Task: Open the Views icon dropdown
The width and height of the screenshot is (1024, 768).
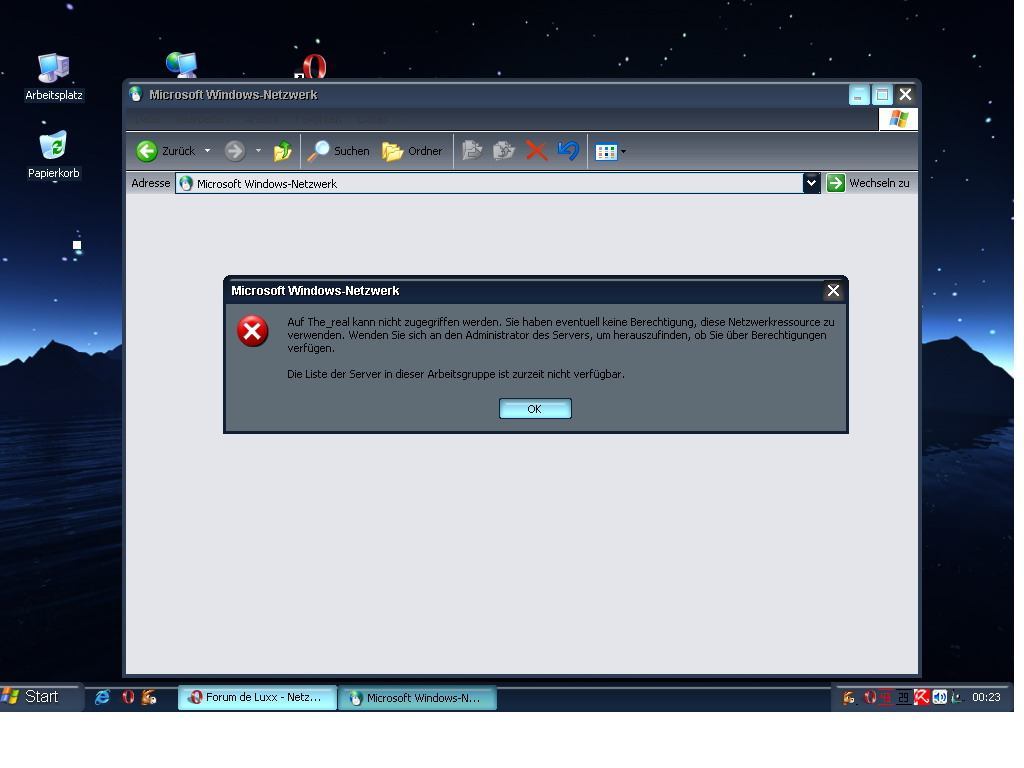Action: tap(610, 152)
